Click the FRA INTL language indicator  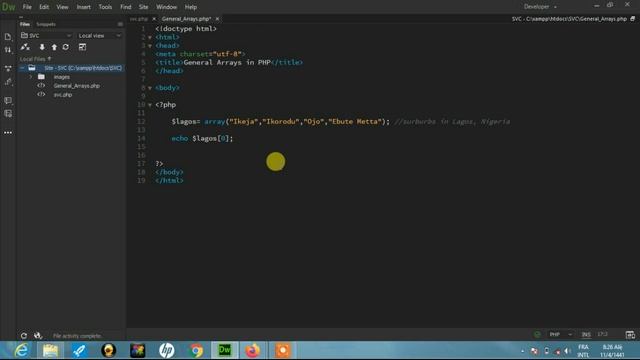coord(583,351)
